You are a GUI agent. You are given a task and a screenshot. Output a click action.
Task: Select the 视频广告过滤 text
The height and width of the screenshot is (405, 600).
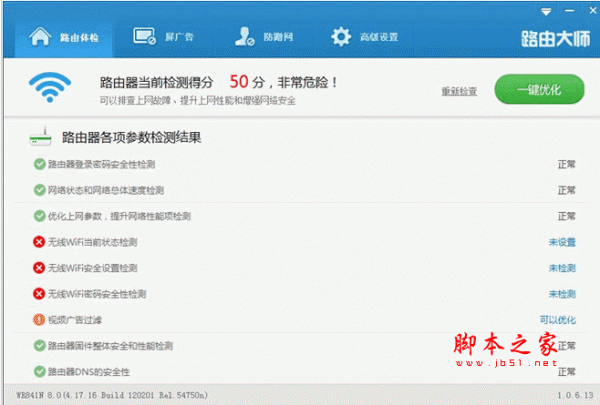(75, 320)
